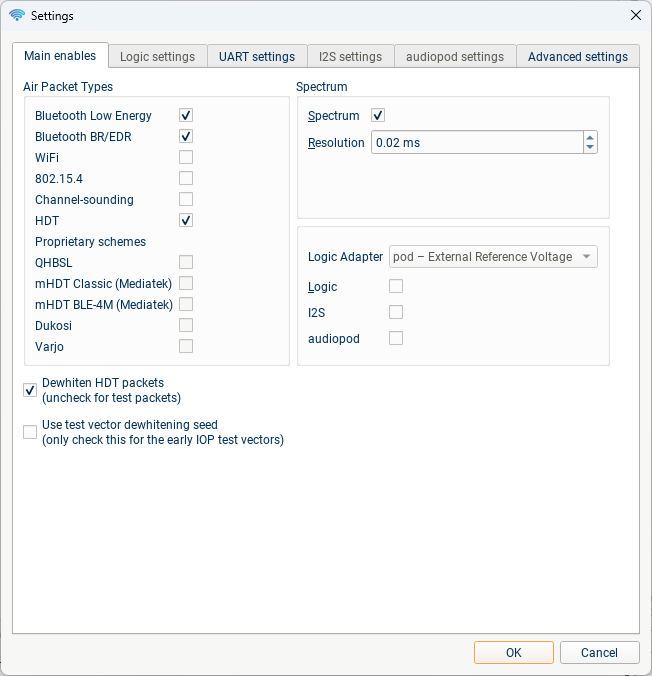Switch to the Logic settings tab

(x=157, y=57)
